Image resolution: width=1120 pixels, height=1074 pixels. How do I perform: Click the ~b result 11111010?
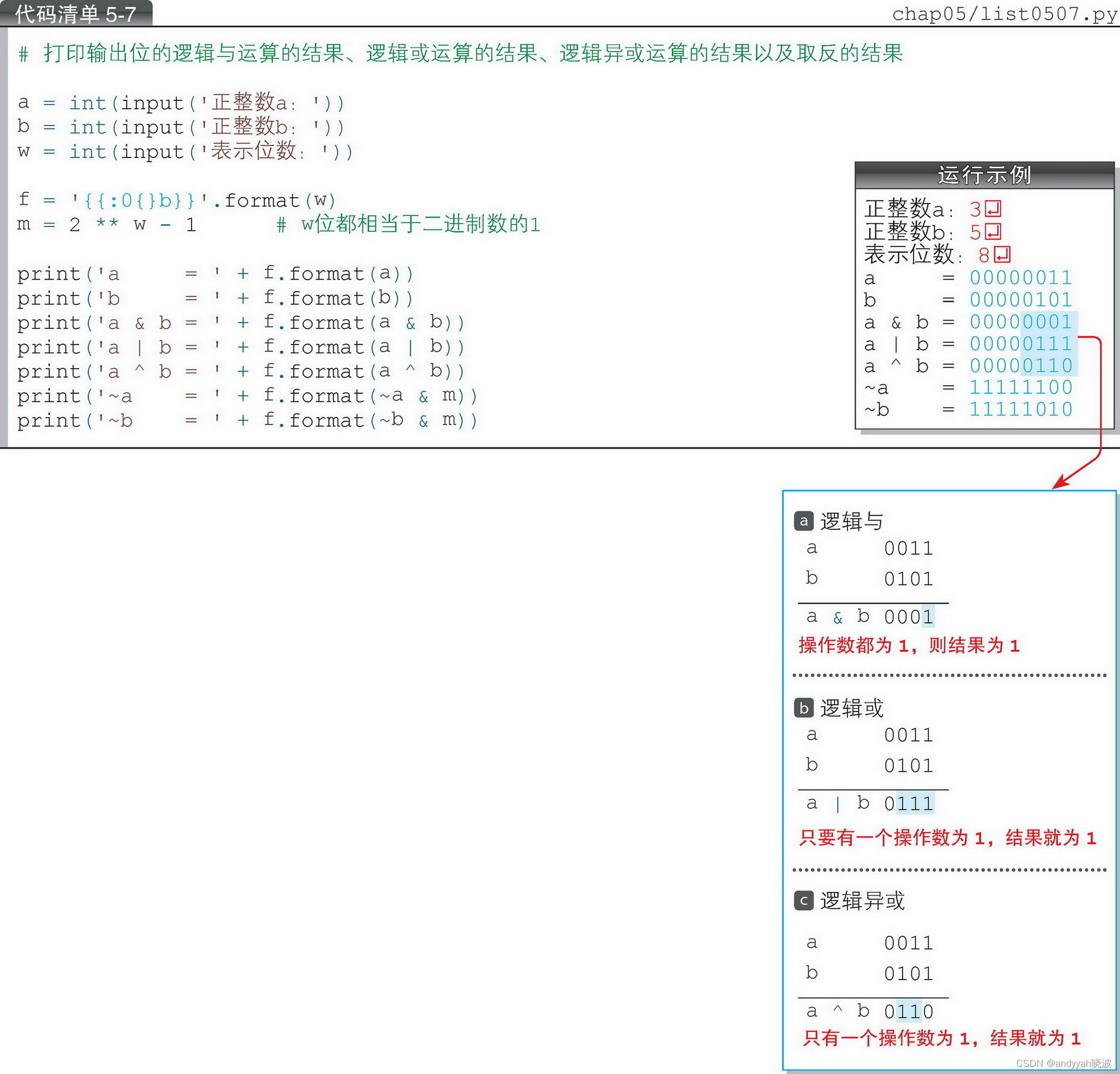(1021, 409)
